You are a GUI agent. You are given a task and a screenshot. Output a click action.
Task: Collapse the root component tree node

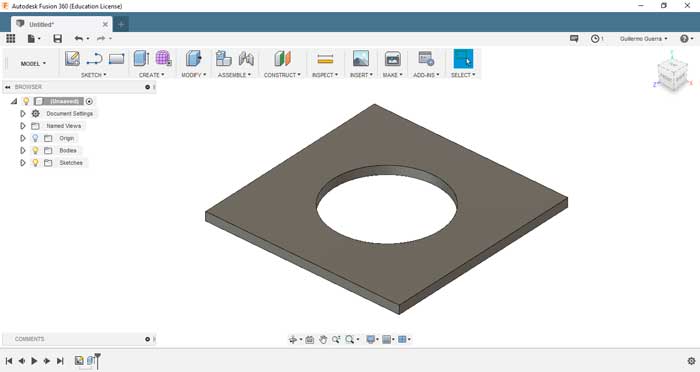14,101
